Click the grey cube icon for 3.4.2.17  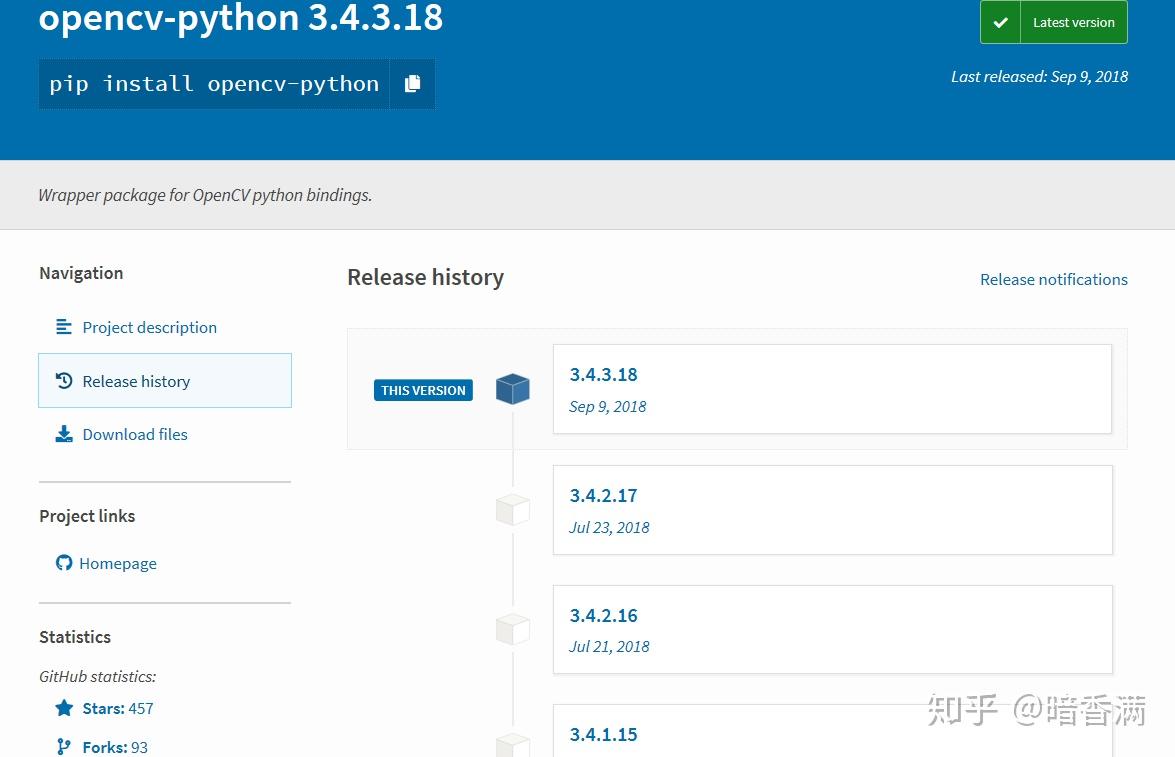[x=513, y=510]
